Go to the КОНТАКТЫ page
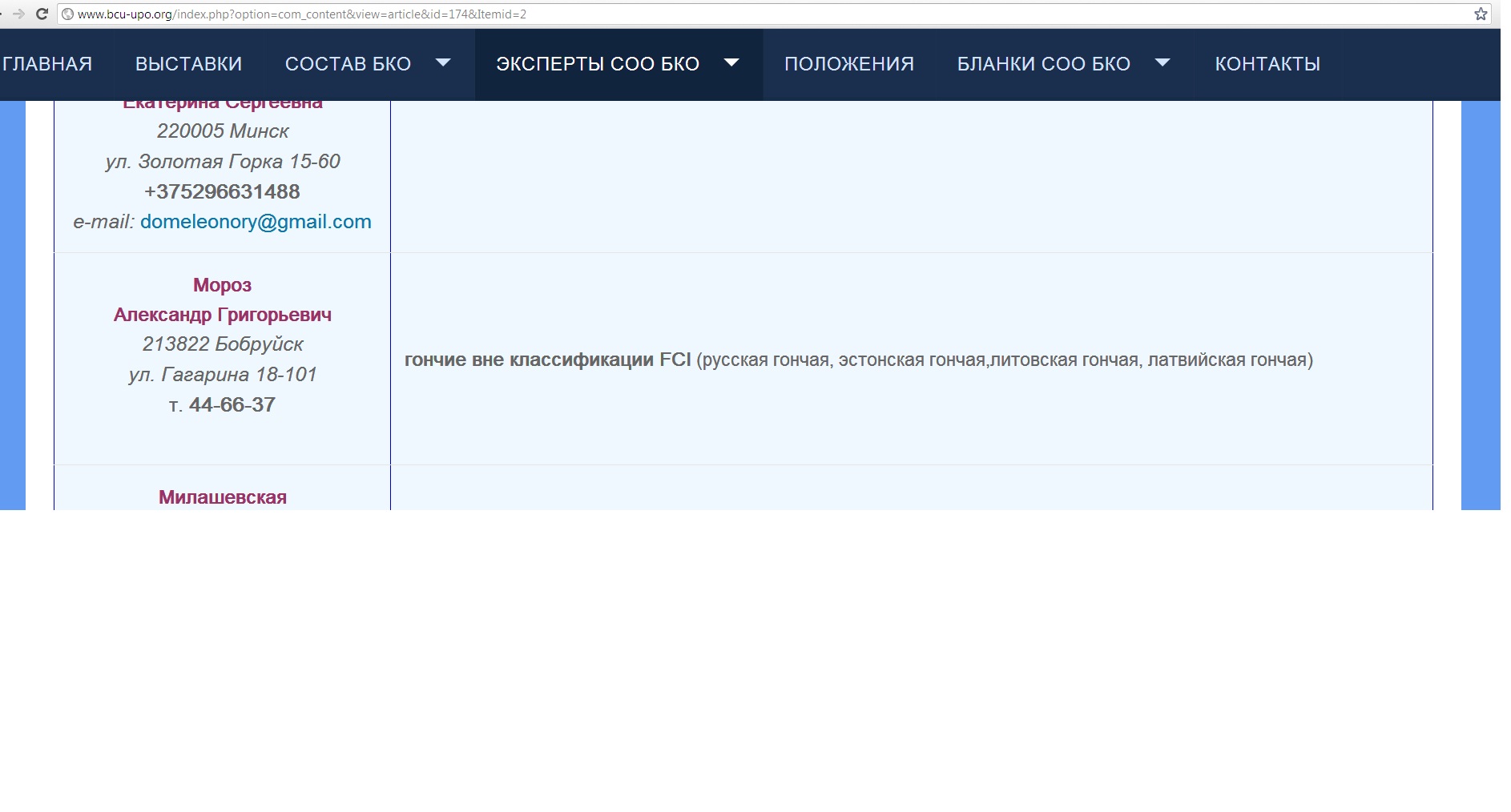The image size is (1511, 812). click(x=1267, y=64)
